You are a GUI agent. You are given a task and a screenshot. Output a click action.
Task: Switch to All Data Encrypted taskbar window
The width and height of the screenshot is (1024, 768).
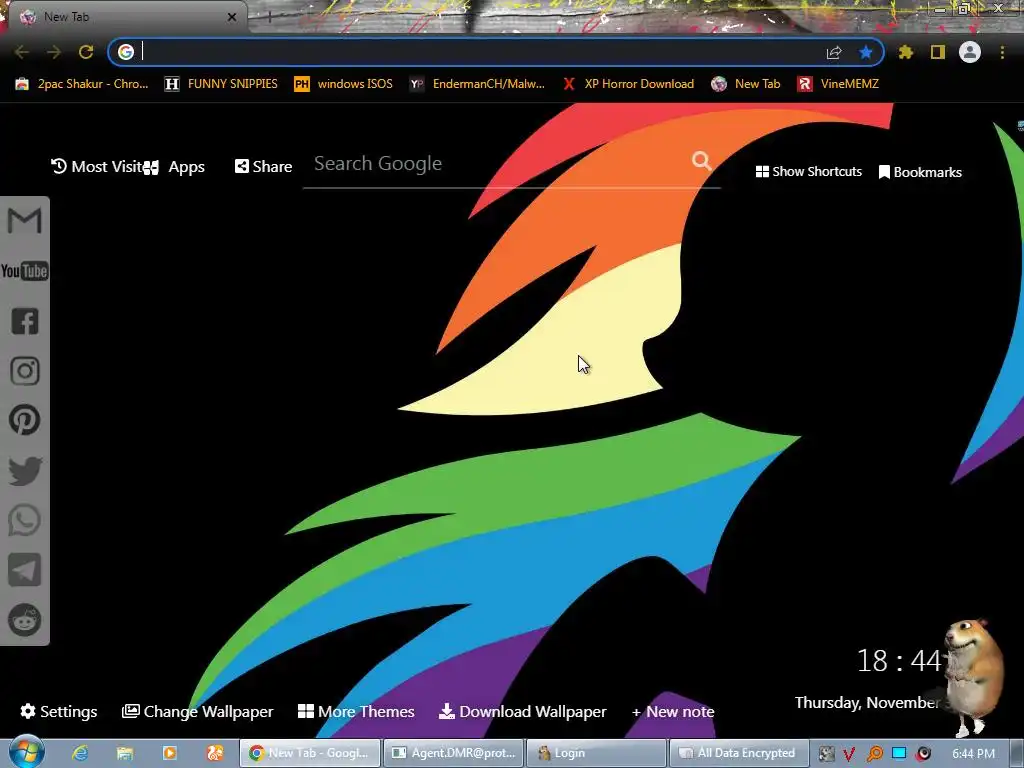pos(739,753)
